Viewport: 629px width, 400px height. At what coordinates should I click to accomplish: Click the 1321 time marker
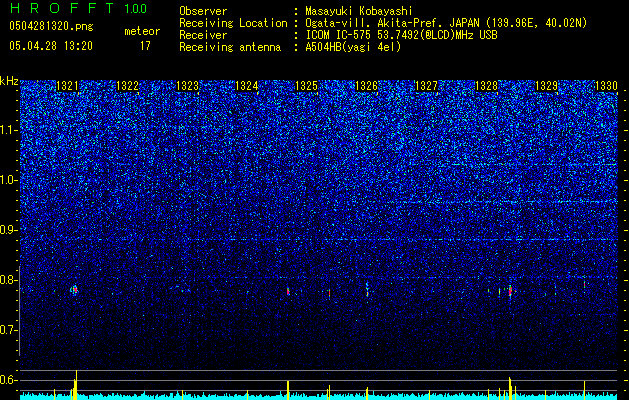(x=67, y=86)
